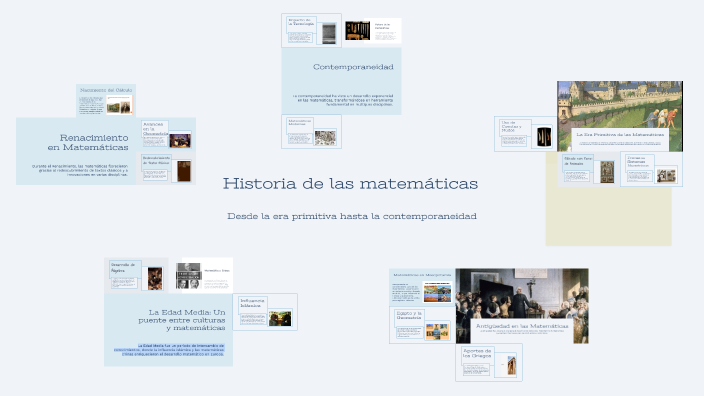Open the 'Impacto de la Tecnología' subtopic slide
Viewport: 704px width, 396px height.
(311, 31)
